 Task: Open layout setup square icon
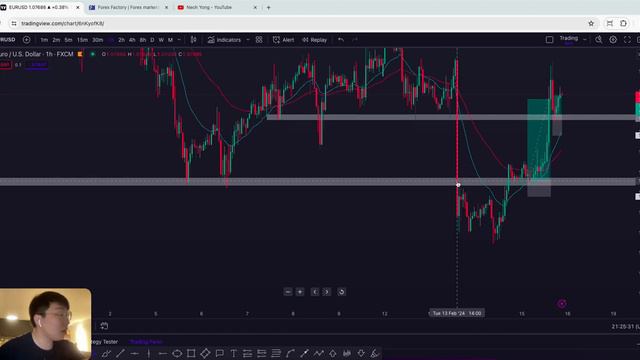click(549, 40)
